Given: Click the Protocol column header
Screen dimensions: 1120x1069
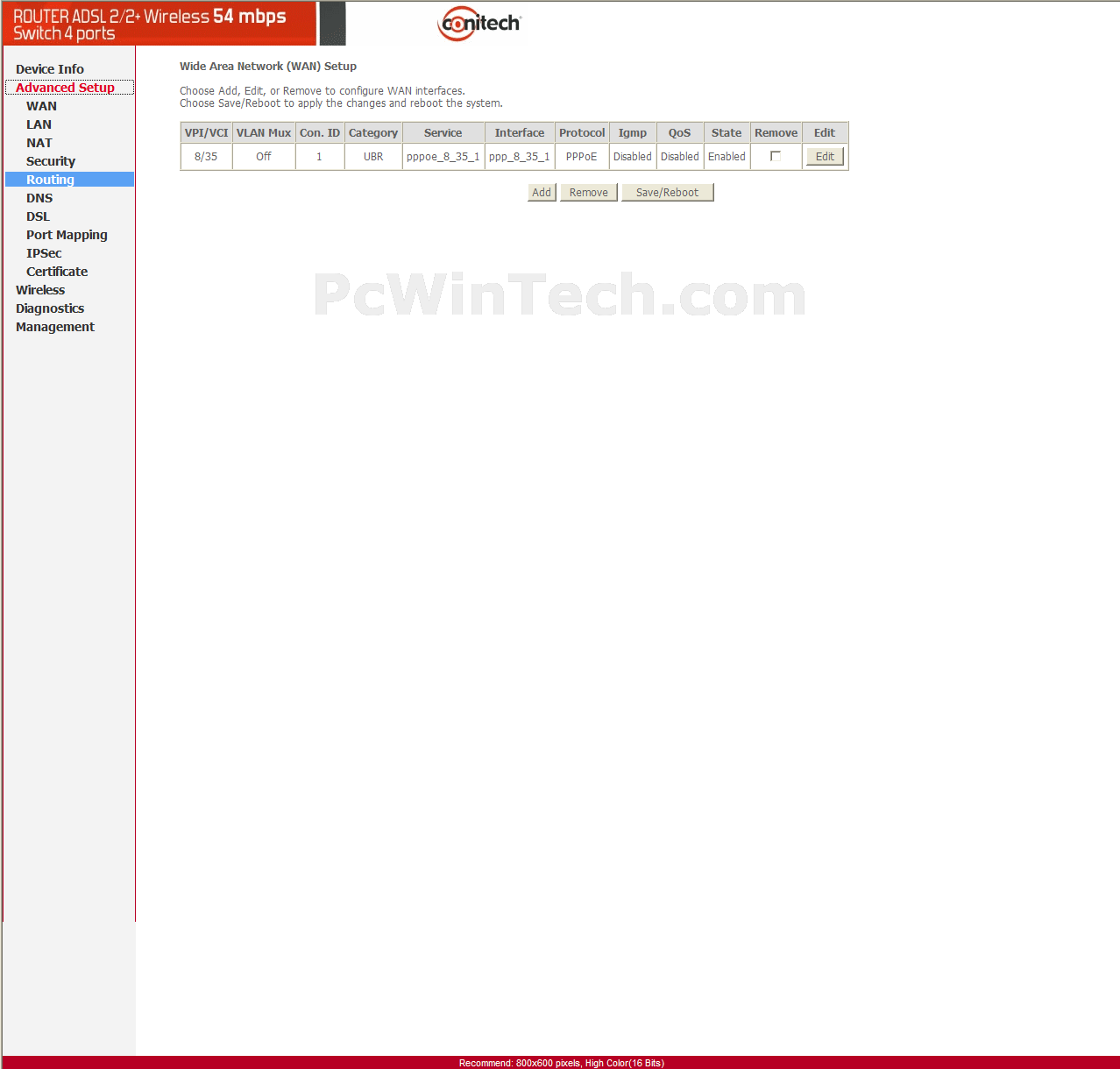Looking at the screenshot, I should pyautogui.click(x=582, y=133).
